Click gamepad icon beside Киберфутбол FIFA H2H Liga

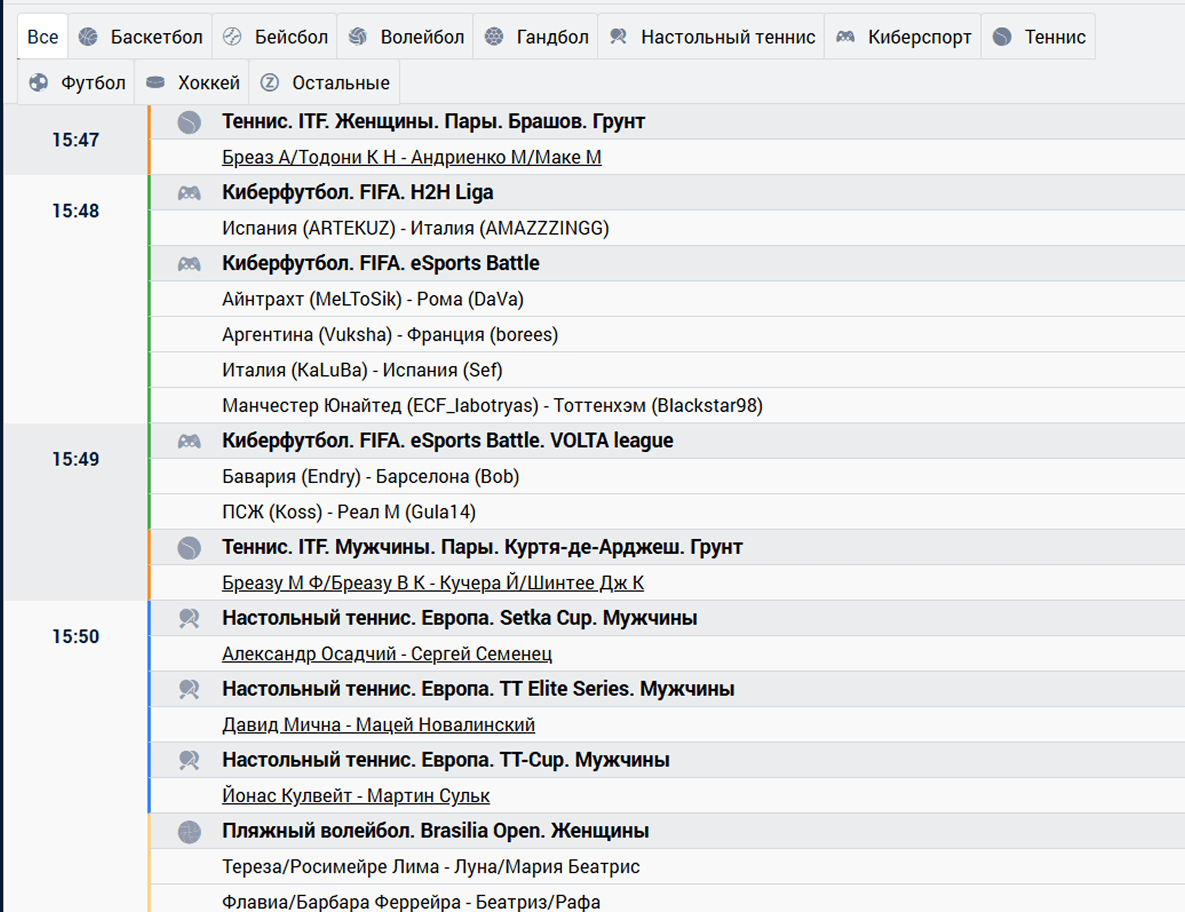tap(189, 193)
